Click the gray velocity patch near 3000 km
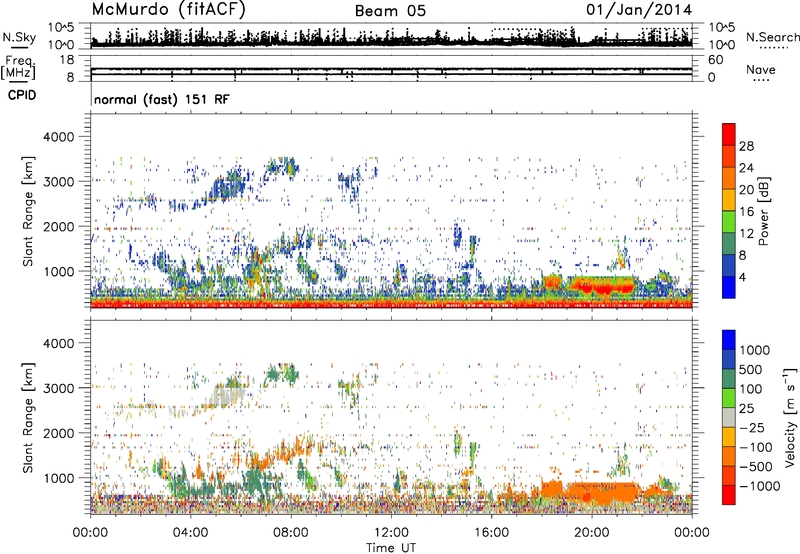This screenshot has height=554, width=800. click(227, 397)
